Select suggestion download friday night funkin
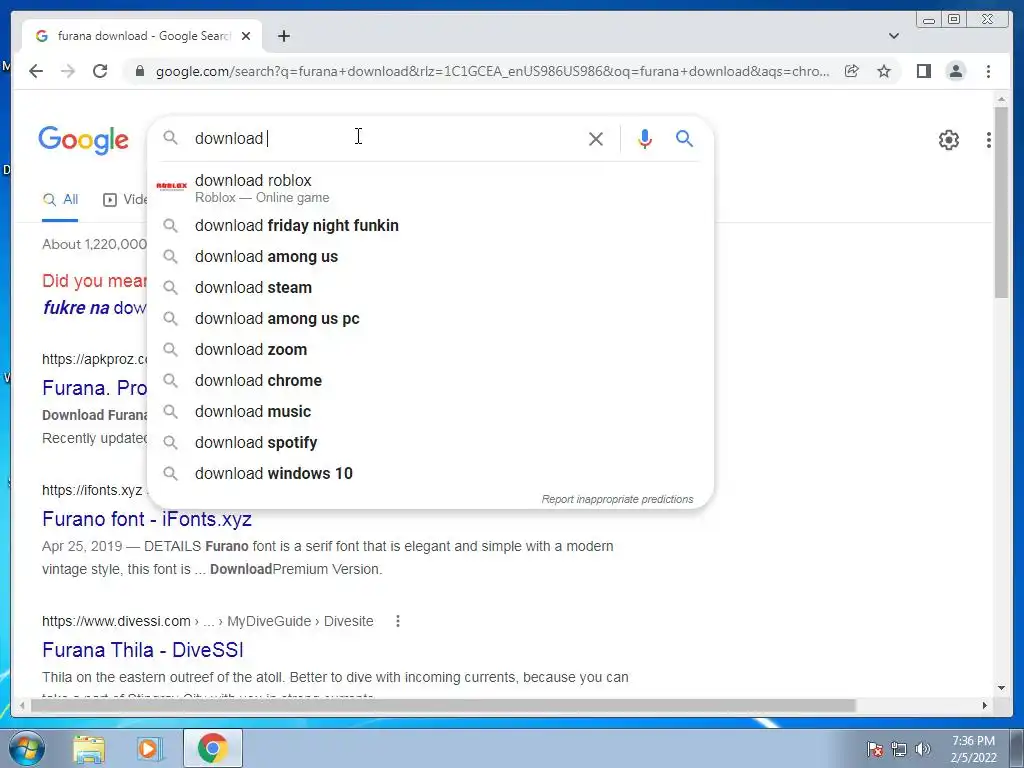 tap(431, 225)
